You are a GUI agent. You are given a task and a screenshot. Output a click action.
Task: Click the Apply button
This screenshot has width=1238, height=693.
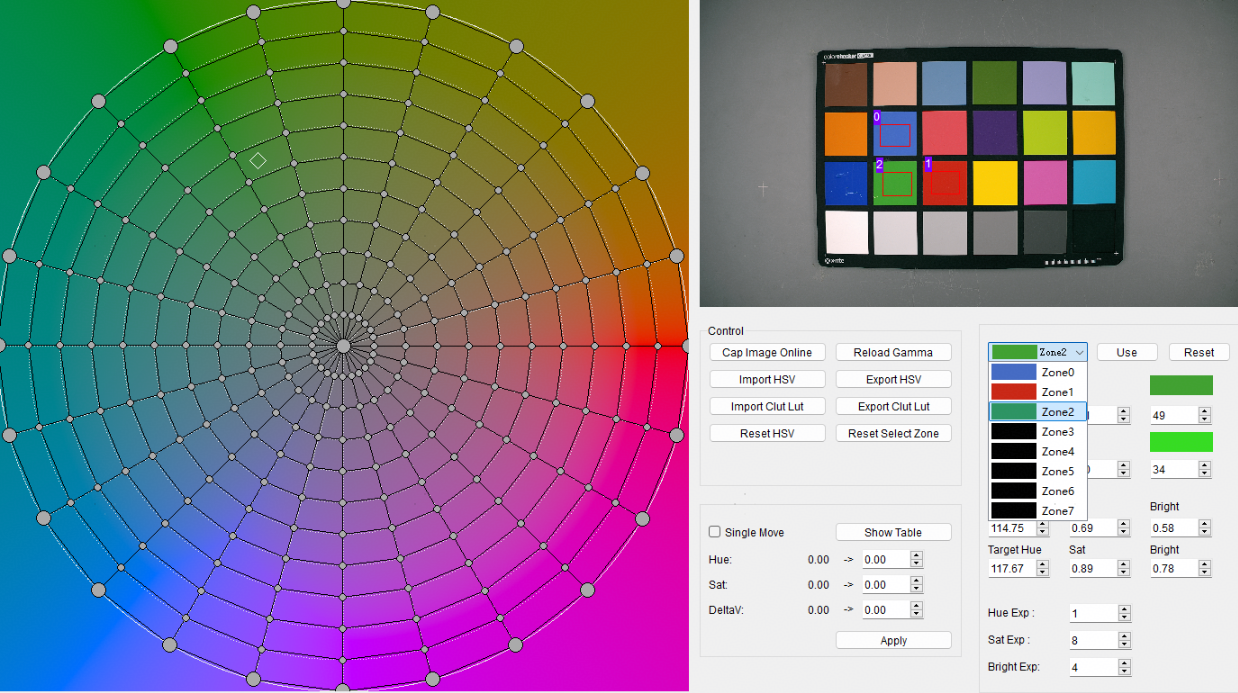[x=893, y=640]
